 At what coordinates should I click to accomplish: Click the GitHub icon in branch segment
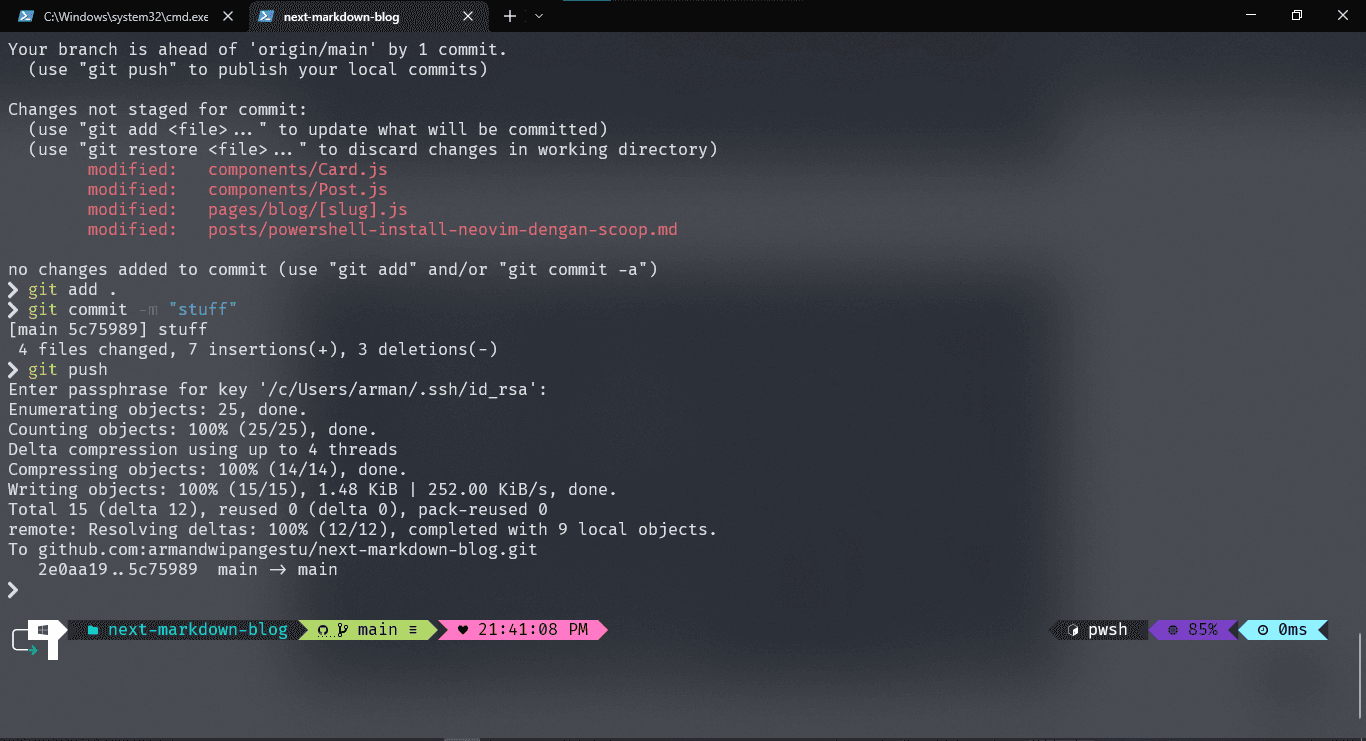(323, 630)
